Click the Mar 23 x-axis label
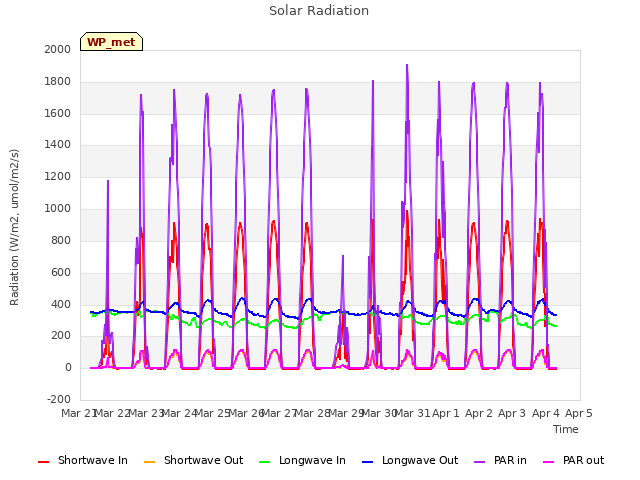This screenshot has width=640, height=480. point(146,413)
